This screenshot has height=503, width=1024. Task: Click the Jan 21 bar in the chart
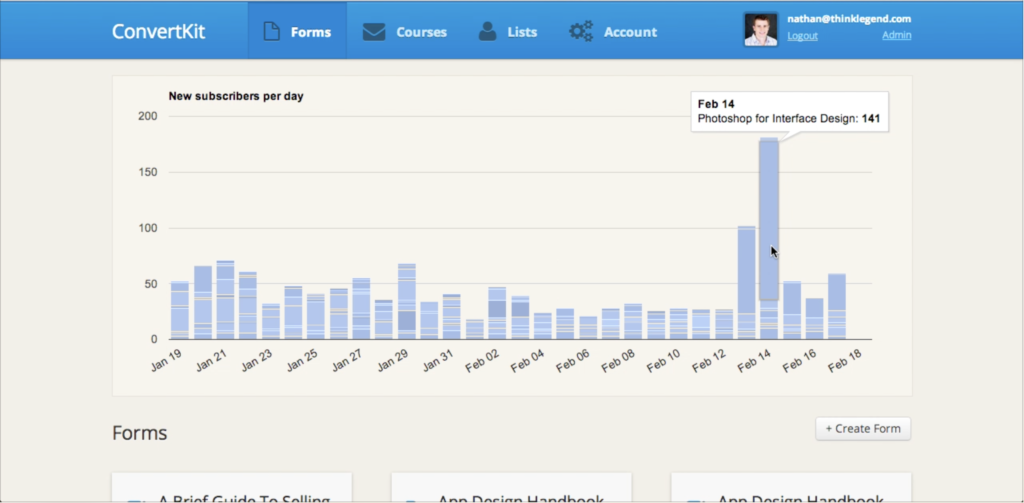[225, 300]
